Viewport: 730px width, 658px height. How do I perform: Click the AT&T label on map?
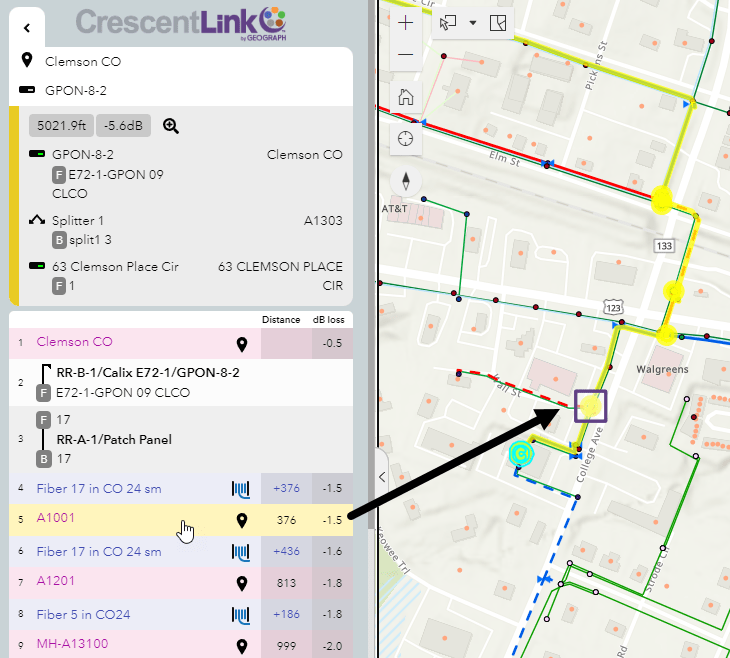pyautogui.click(x=394, y=209)
